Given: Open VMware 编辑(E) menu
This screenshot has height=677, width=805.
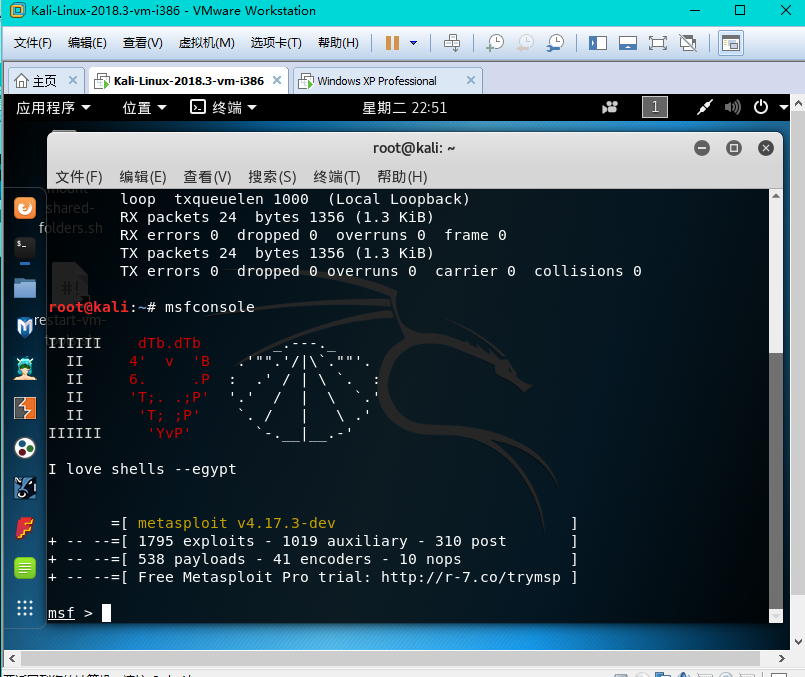Looking at the screenshot, I should tap(87, 43).
